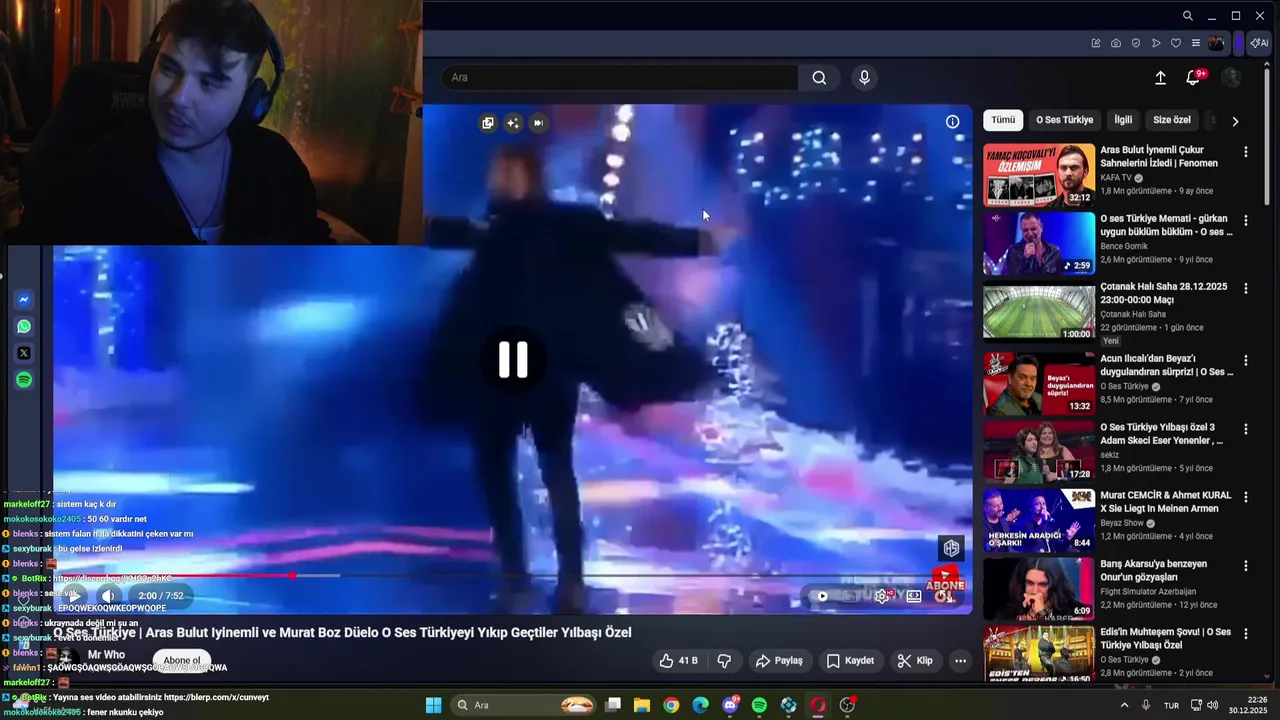Screen dimensions: 1280x720
Task: Open volume control in system tray
Action: pyautogui.click(x=1212, y=705)
